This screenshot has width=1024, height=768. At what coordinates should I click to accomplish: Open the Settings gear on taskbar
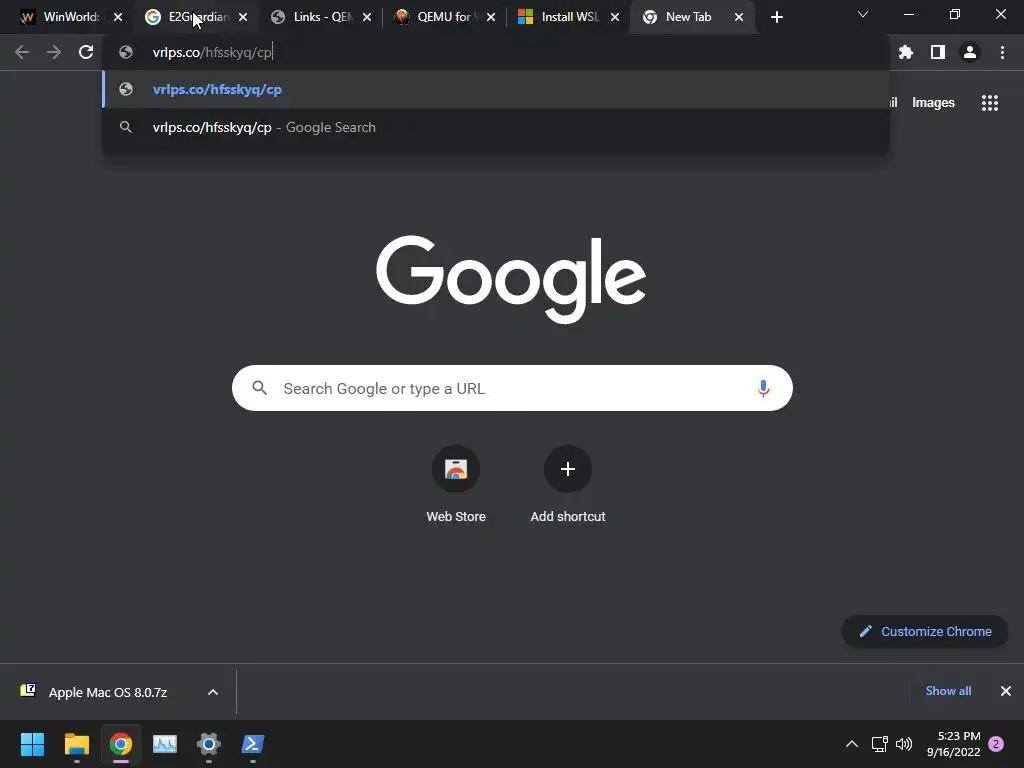click(x=209, y=744)
